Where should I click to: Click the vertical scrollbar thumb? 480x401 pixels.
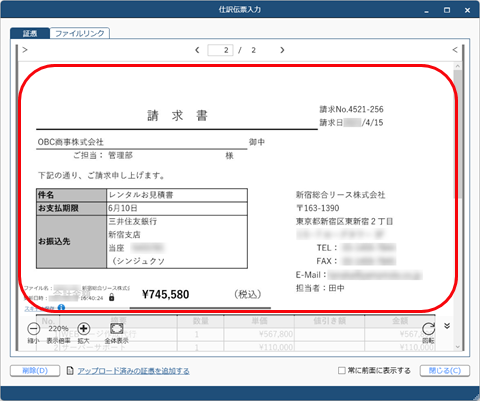458,133
